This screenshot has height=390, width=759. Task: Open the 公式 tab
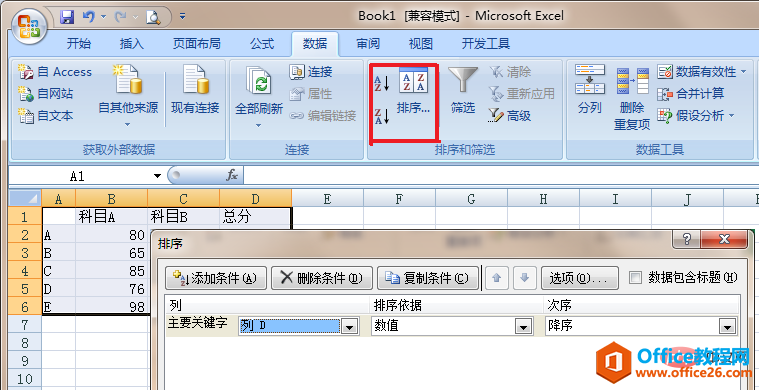pos(262,44)
